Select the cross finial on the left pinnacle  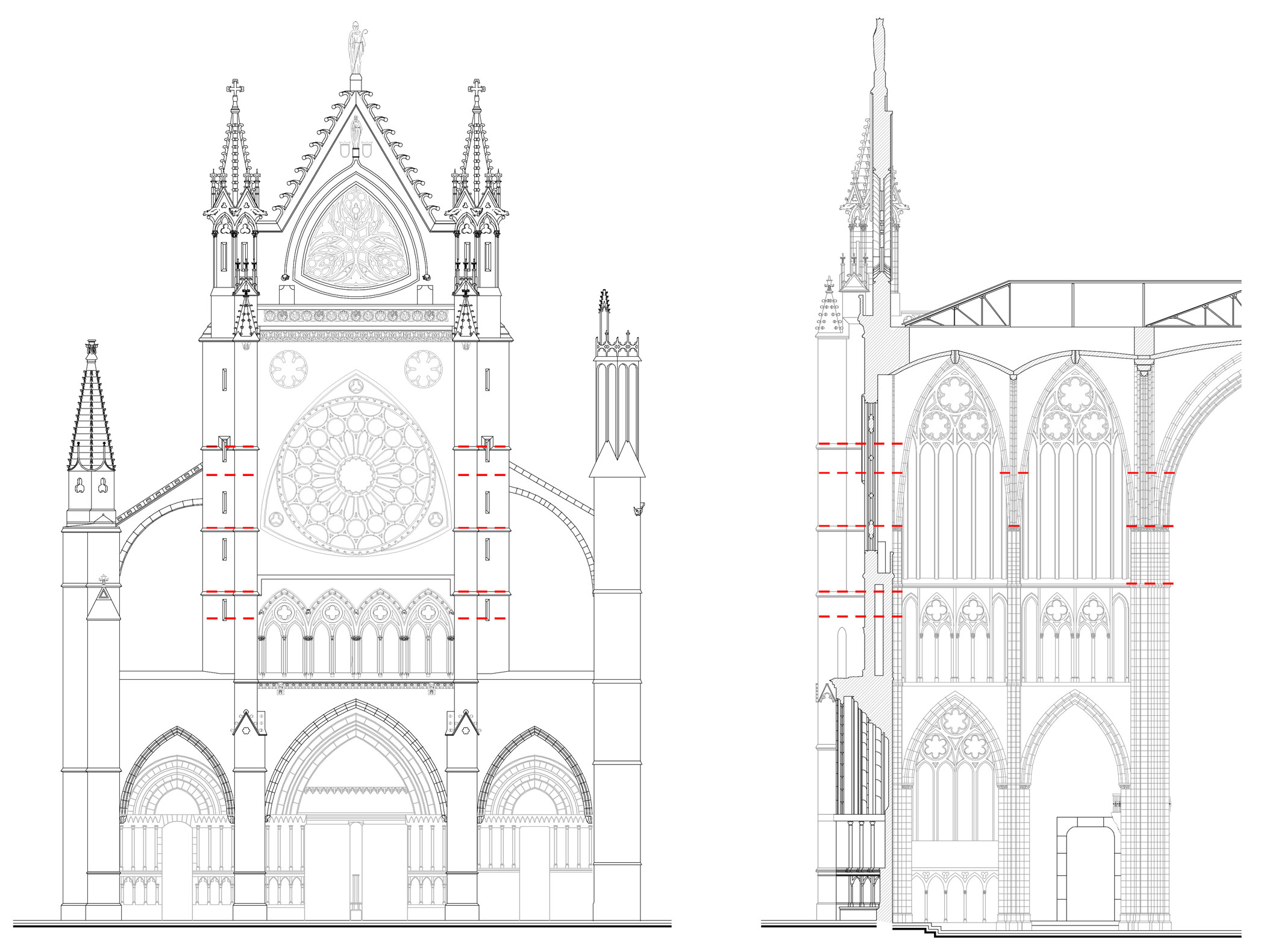[234, 87]
